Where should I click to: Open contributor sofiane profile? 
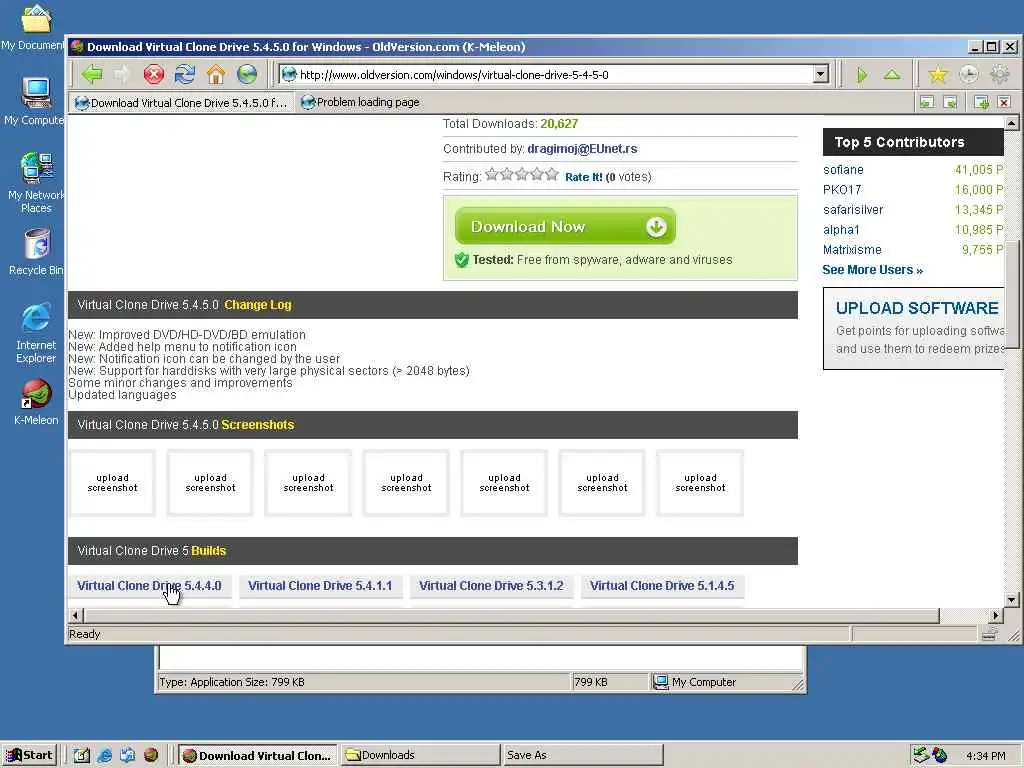pyautogui.click(x=843, y=170)
